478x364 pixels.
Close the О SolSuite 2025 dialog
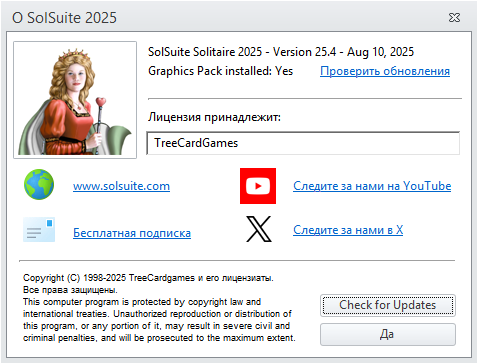(454, 17)
